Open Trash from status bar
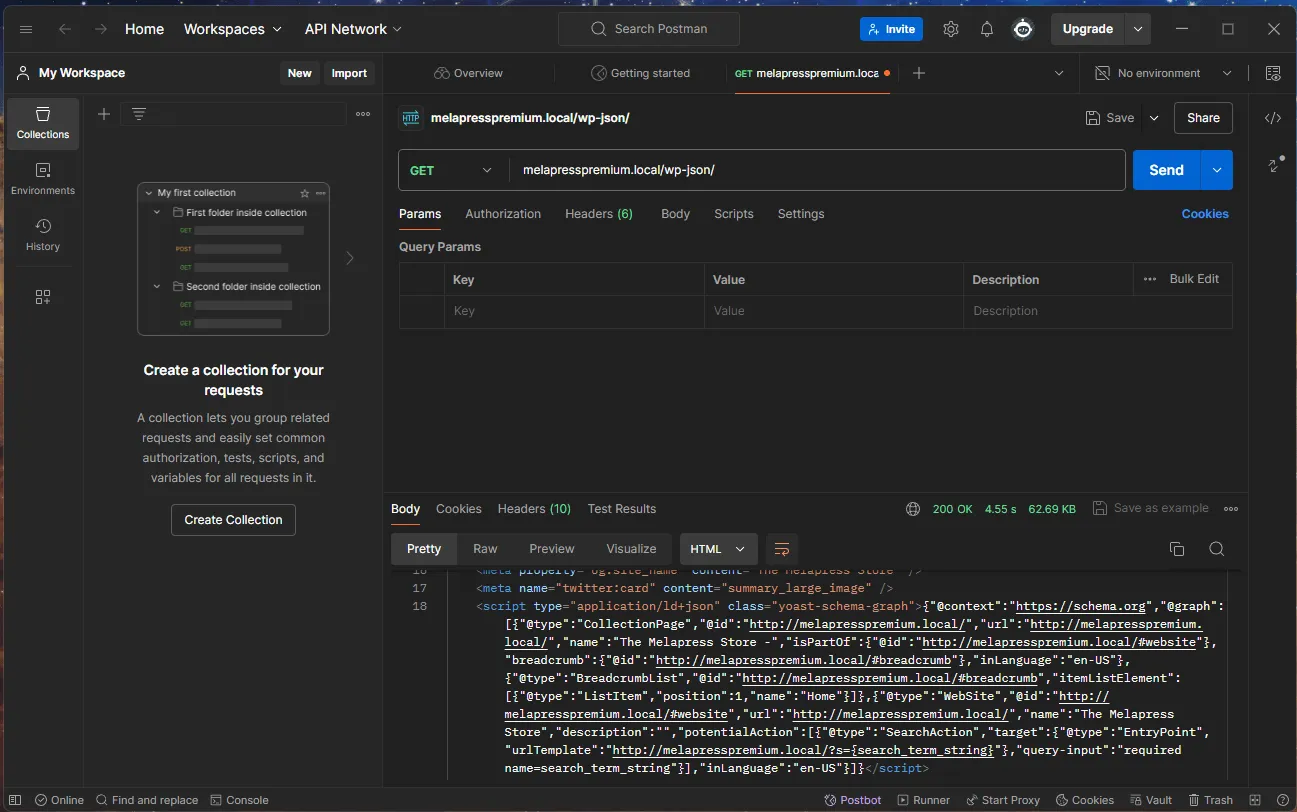Image resolution: width=1297 pixels, height=812 pixels. 1209,800
